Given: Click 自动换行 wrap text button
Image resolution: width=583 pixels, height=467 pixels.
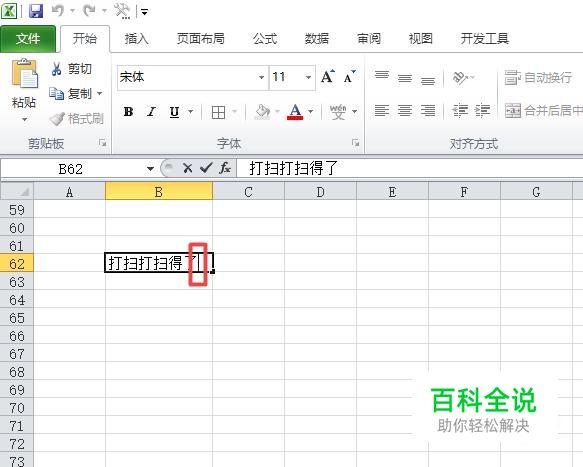Looking at the screenshot, I should pos(538,77).
